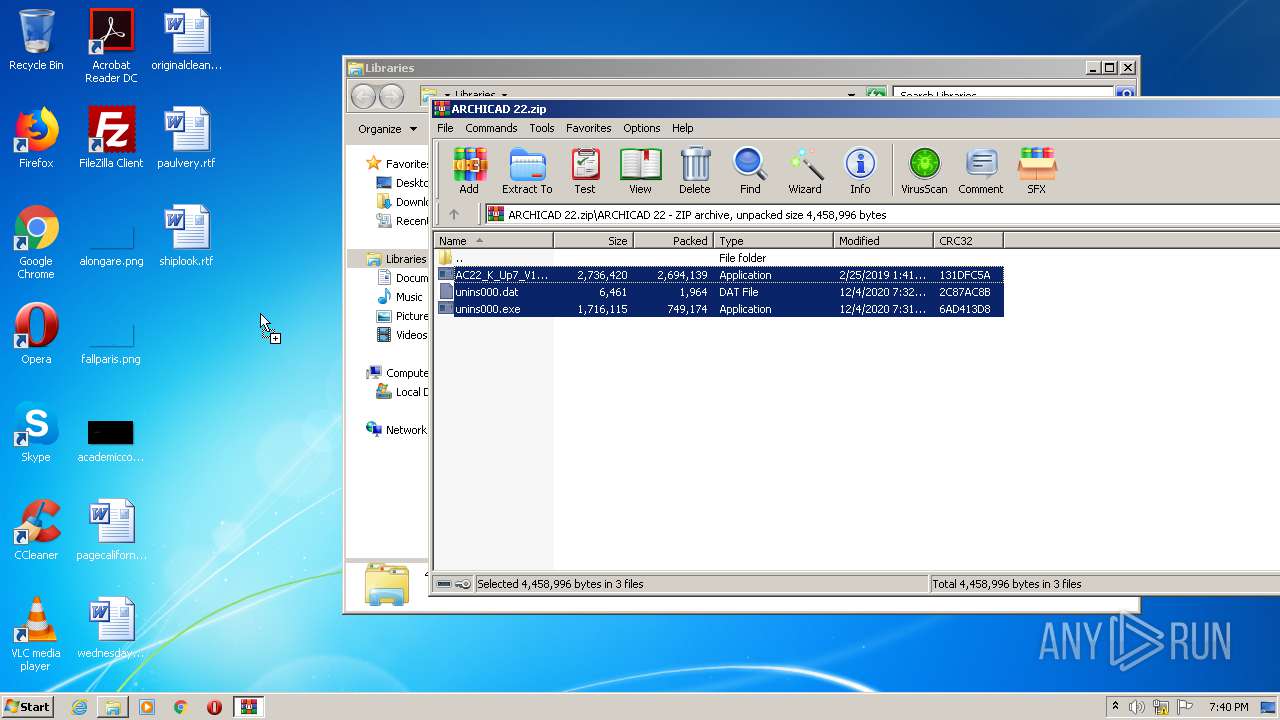1280x720 pixels.
Task: Open Internet Explorer from taskbar
Action: [x=79, y=707]
